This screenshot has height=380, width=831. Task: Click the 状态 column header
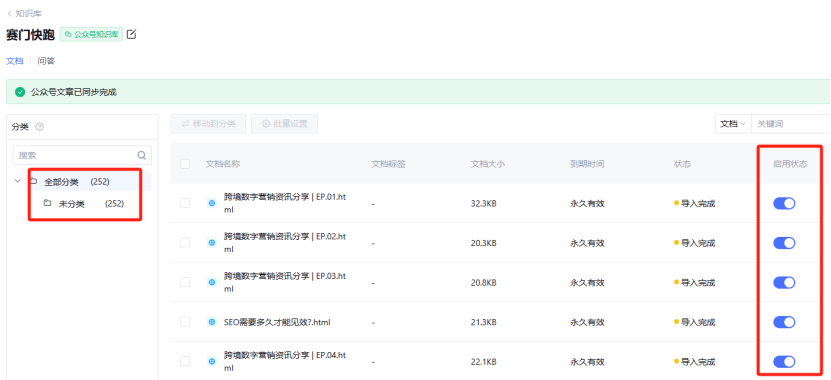[x=682, y=164]
